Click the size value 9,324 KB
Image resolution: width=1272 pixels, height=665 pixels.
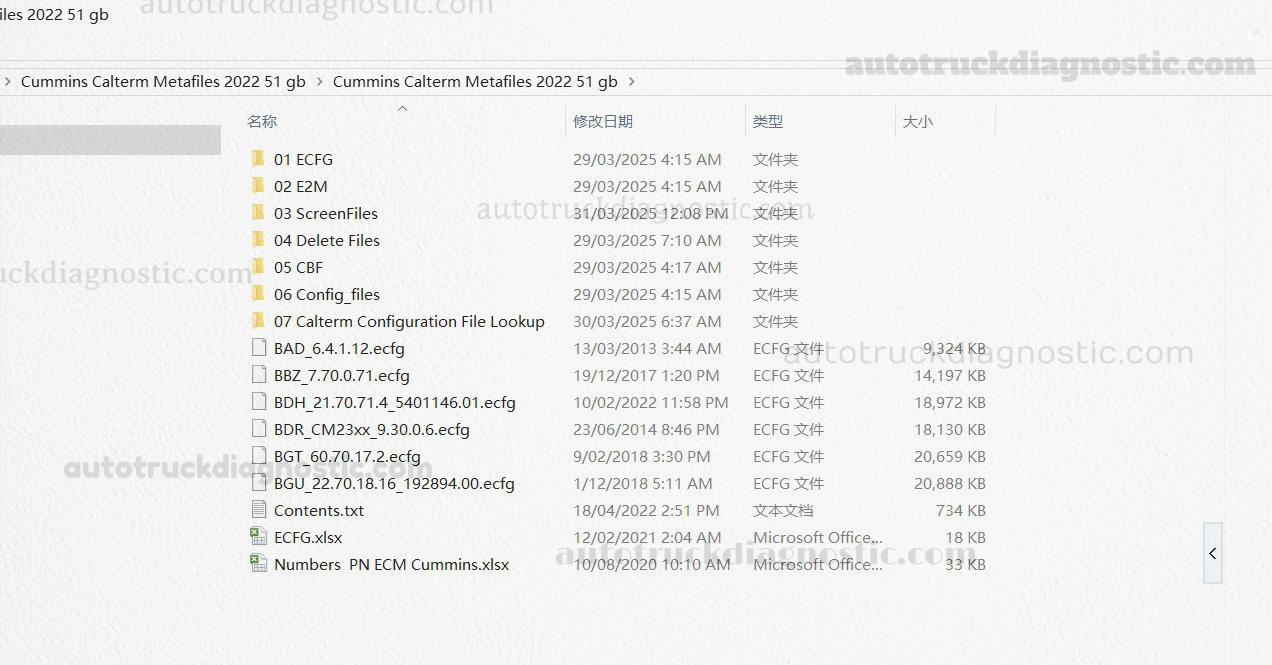click(954, 348)
